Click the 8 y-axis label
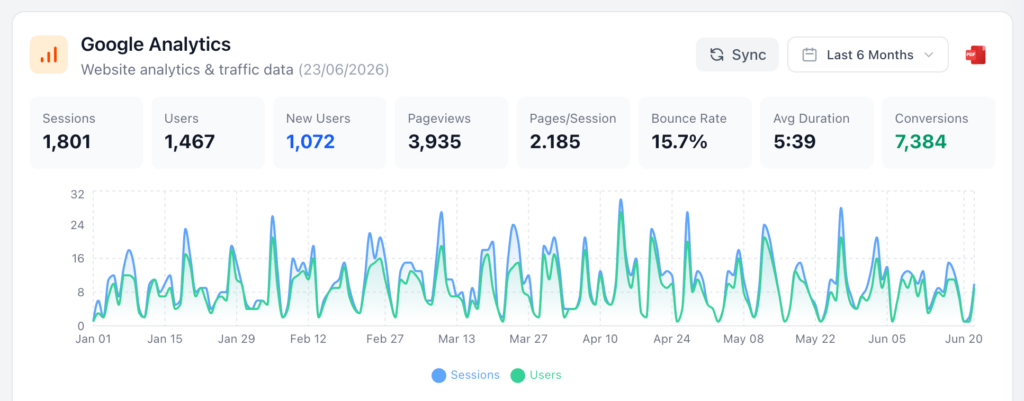Image resolution: width=1024 pixels, height=401 pixels. pyautogui.click(x=81, y=293)
